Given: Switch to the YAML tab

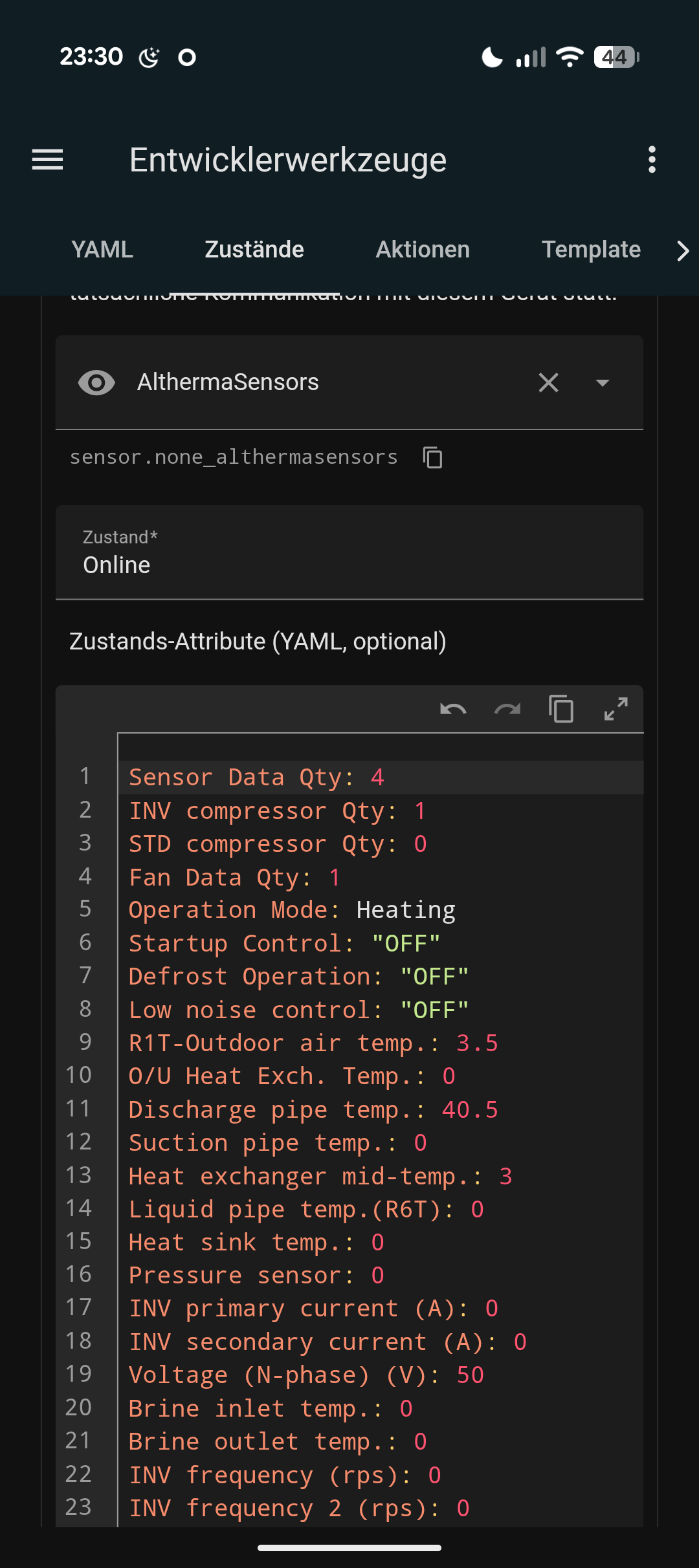Looking at the screenshot, I should click(102, 250).
